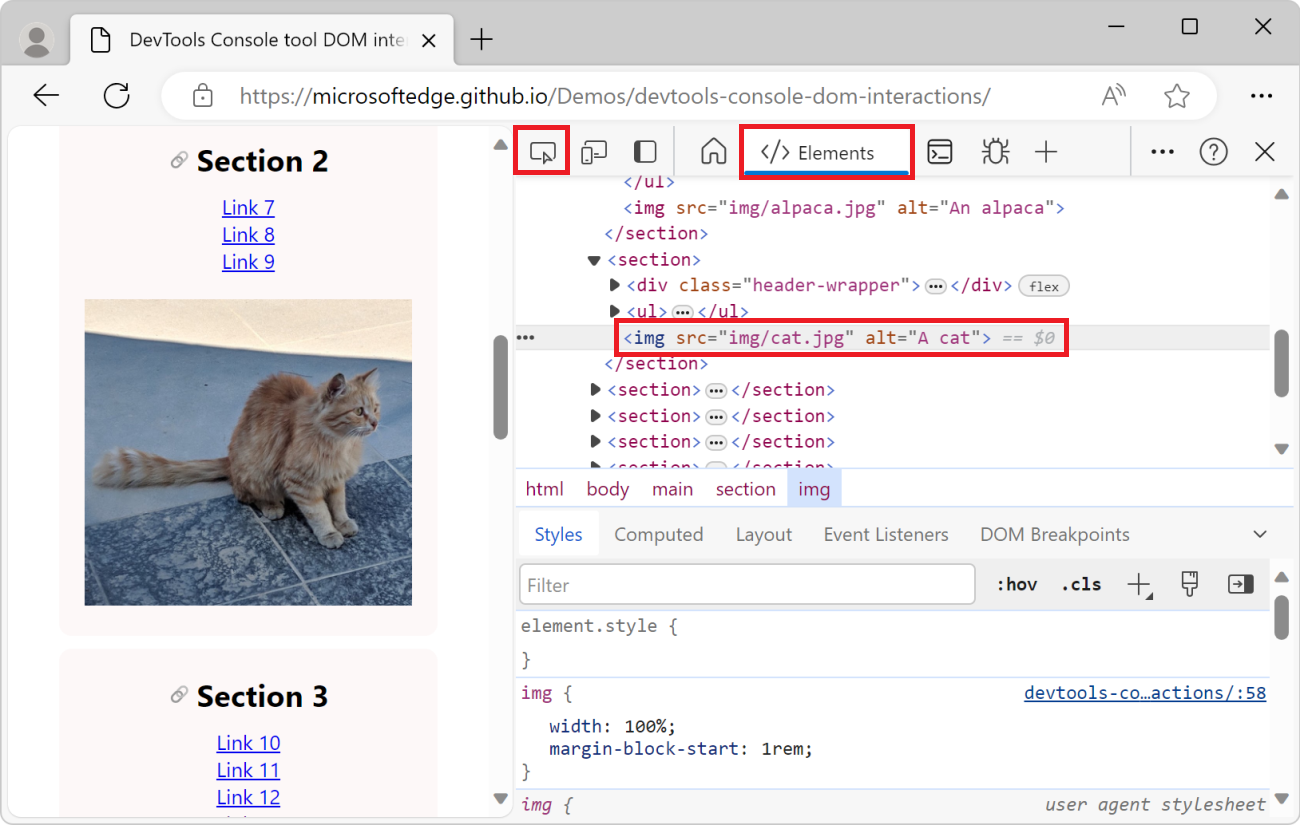Open the Issues bug icon

[x=994, y=151]
